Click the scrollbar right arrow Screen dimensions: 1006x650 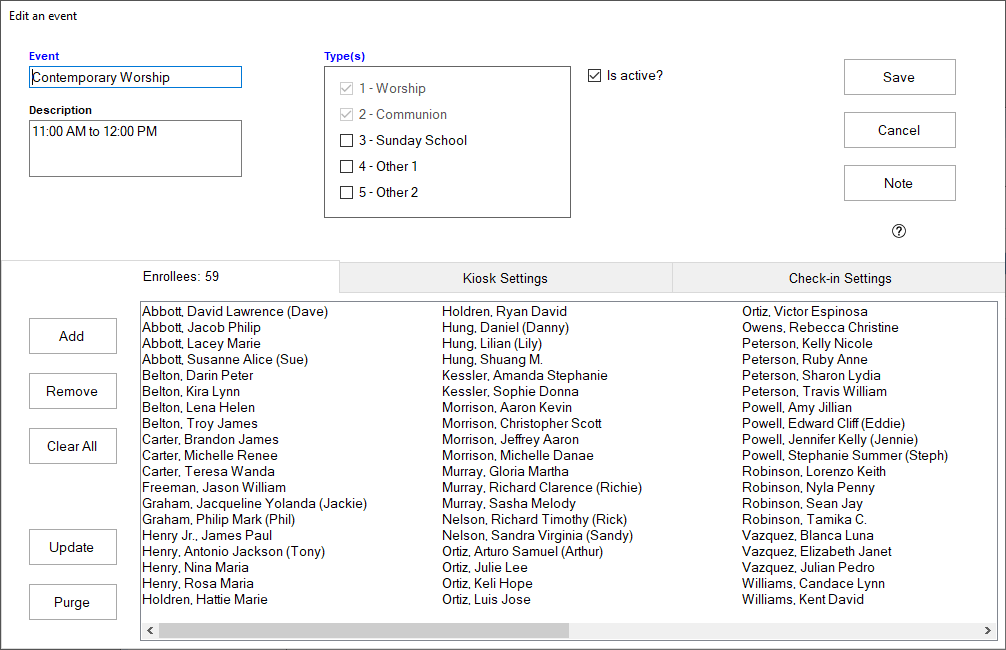[x=988, y=631]
